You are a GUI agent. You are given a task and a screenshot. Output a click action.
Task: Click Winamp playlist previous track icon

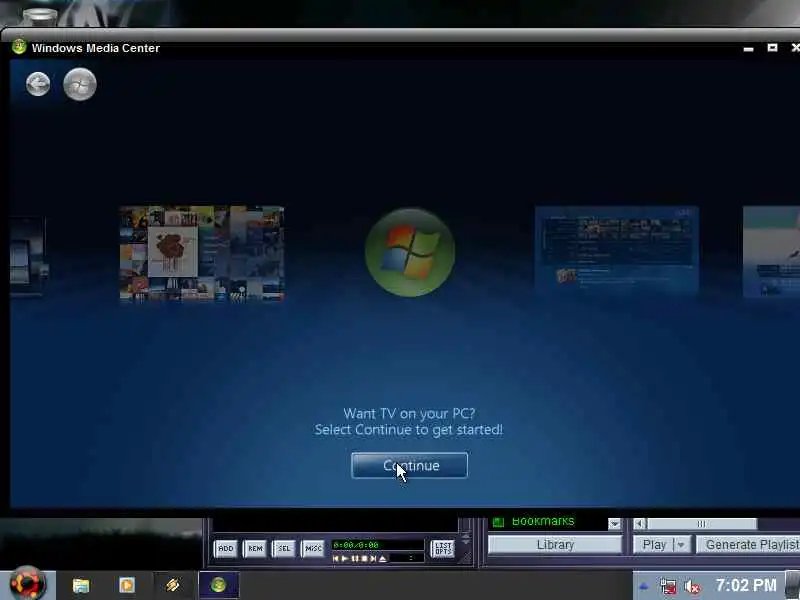point(336,559)
